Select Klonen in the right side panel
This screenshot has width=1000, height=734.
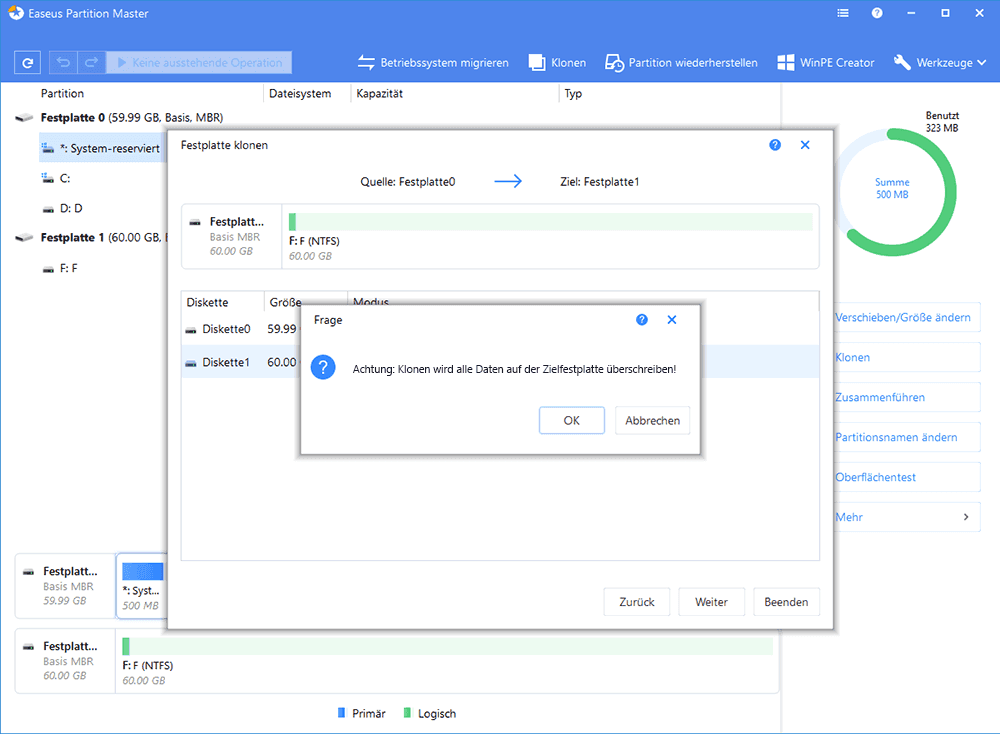pyautogui.click(x=907, y=358)
